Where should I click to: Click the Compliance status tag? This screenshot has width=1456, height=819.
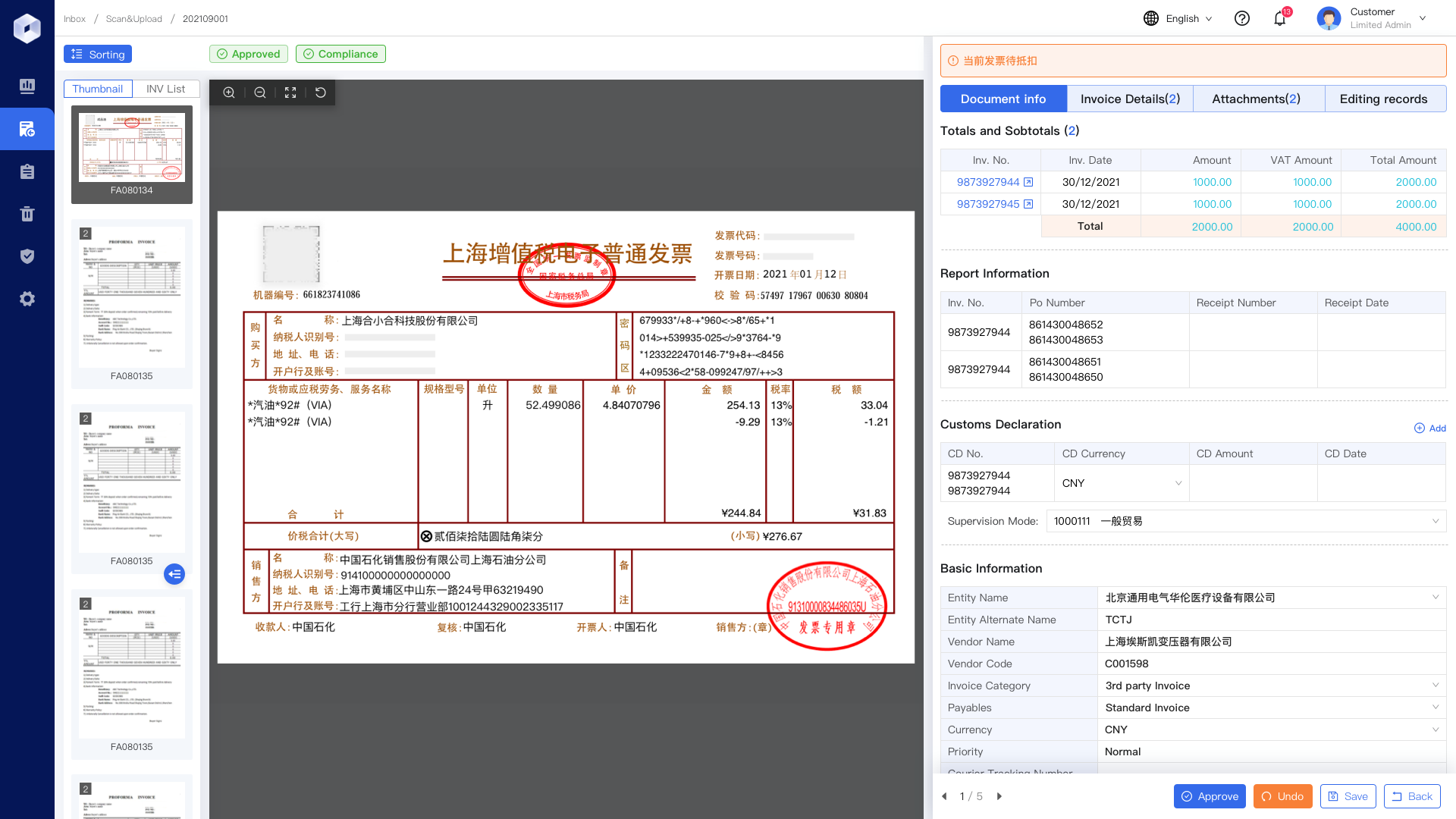coord(340,54)
